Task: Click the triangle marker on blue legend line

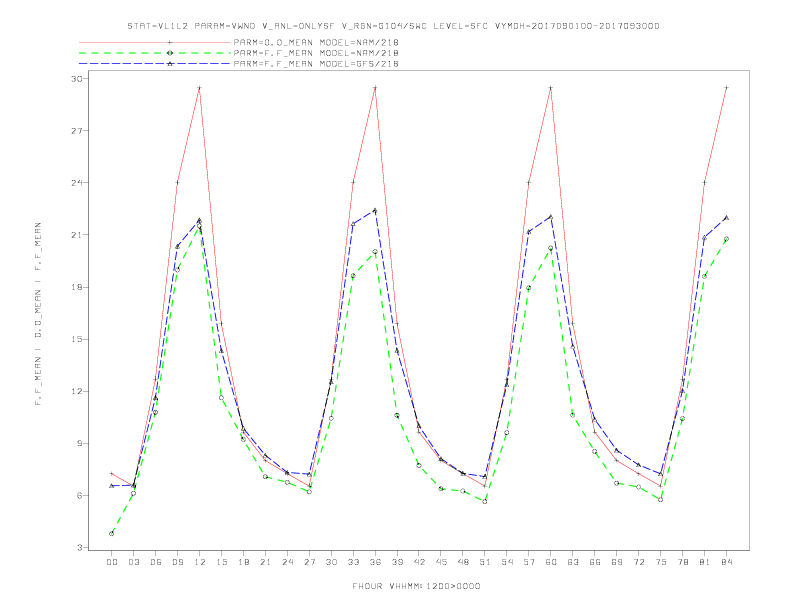Action: point(170,64)
